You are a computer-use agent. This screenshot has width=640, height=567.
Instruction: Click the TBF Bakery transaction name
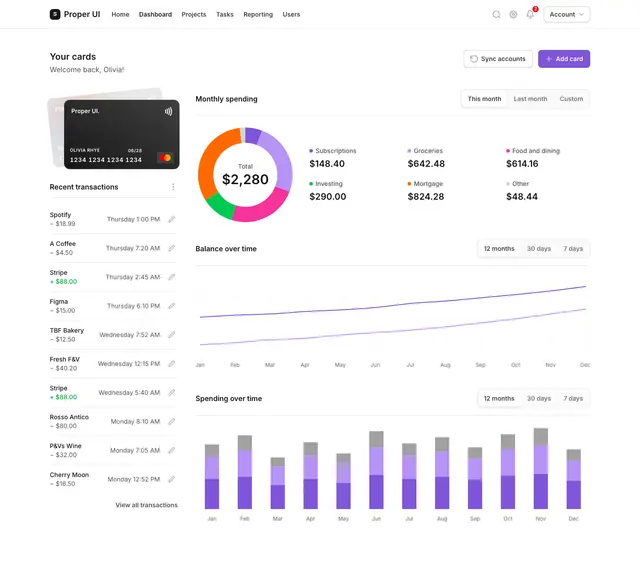[x=67, y=330]
